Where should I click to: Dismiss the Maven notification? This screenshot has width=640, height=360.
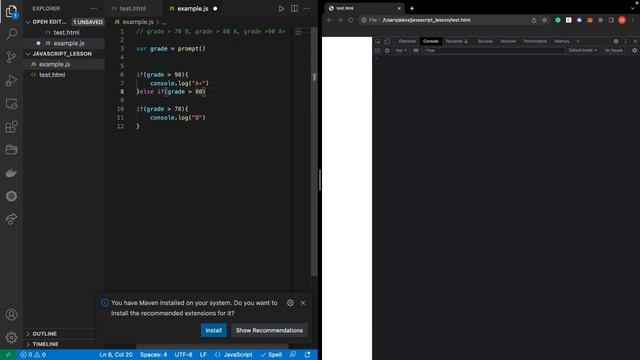pos(303,303)
